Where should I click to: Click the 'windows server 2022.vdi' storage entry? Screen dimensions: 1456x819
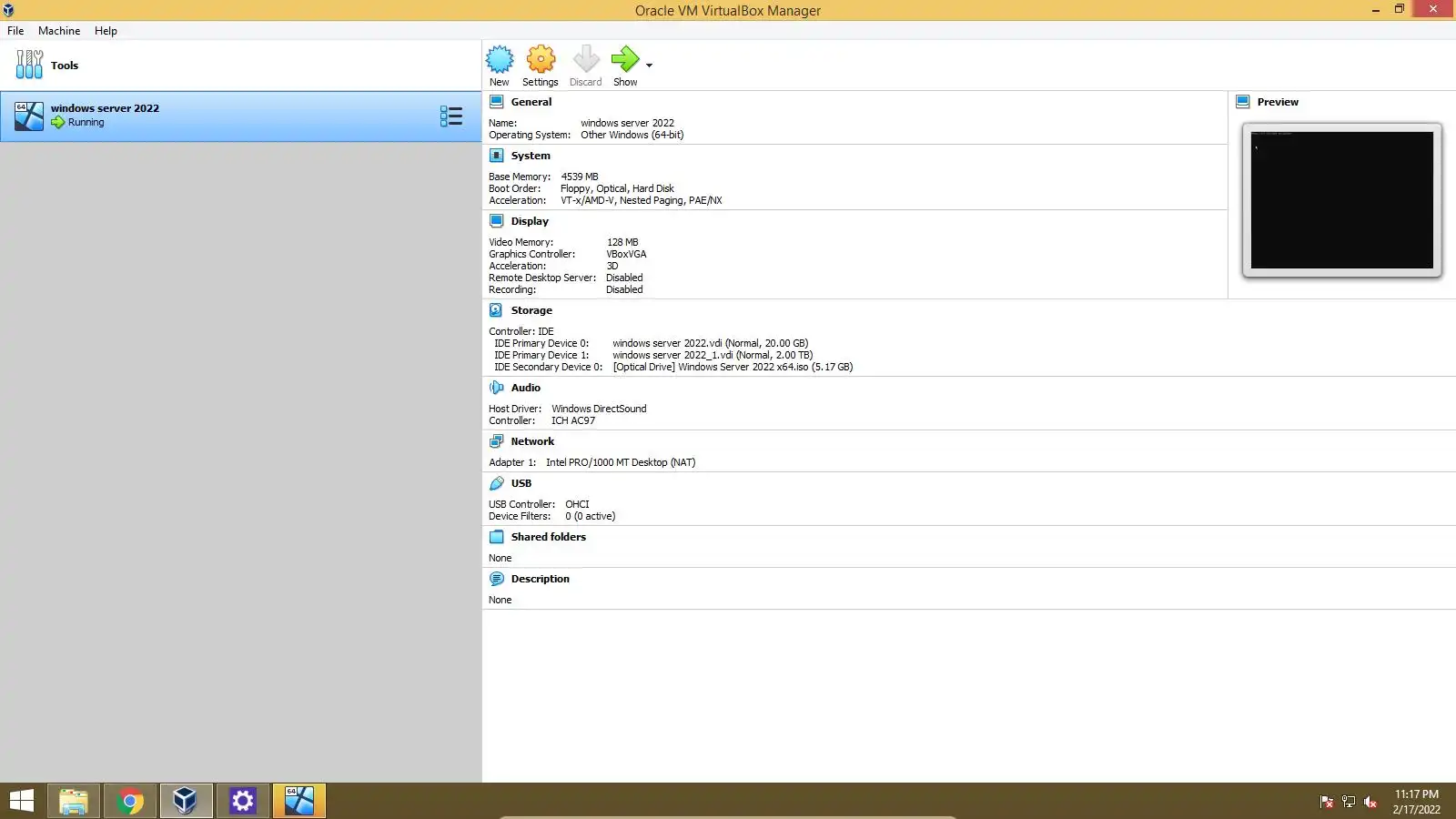(x=710, y=344)
